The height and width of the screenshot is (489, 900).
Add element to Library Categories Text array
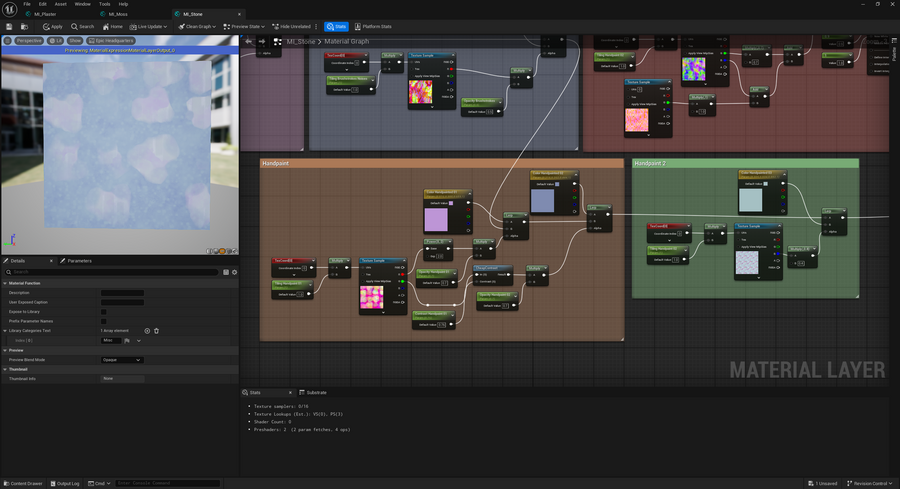pyautogui.click(x=147, y=330)
